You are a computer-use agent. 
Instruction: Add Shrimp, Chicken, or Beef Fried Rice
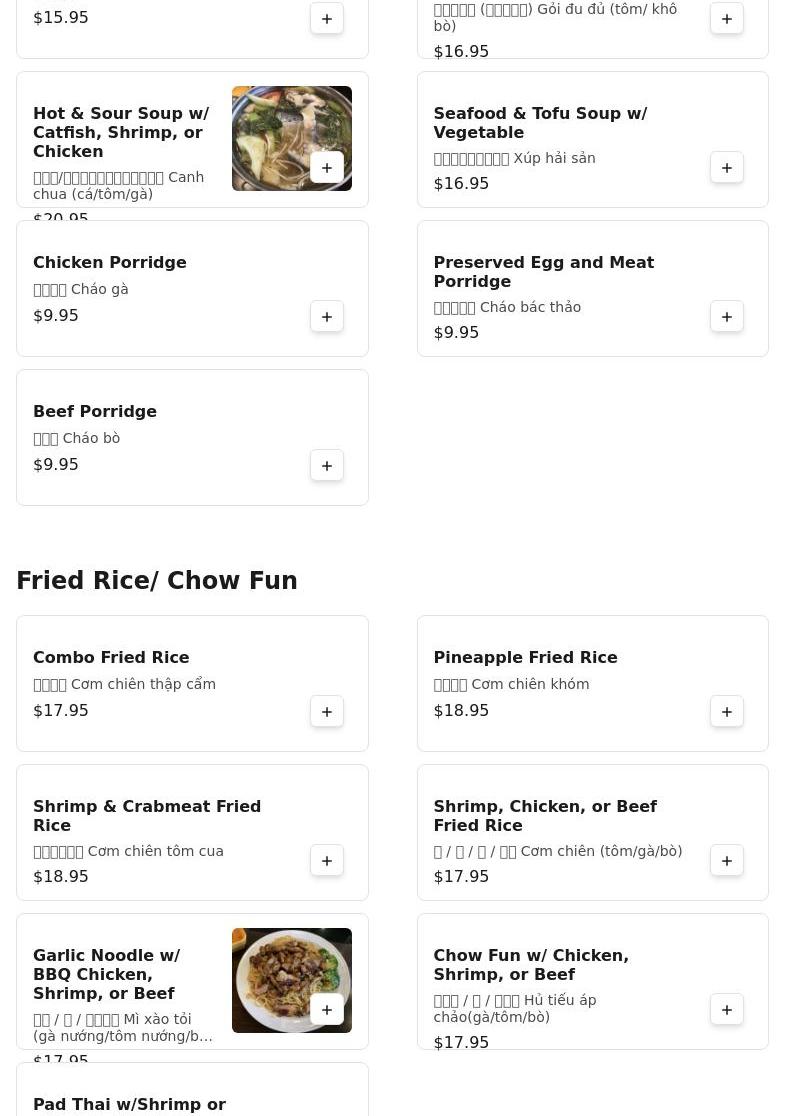727,861
